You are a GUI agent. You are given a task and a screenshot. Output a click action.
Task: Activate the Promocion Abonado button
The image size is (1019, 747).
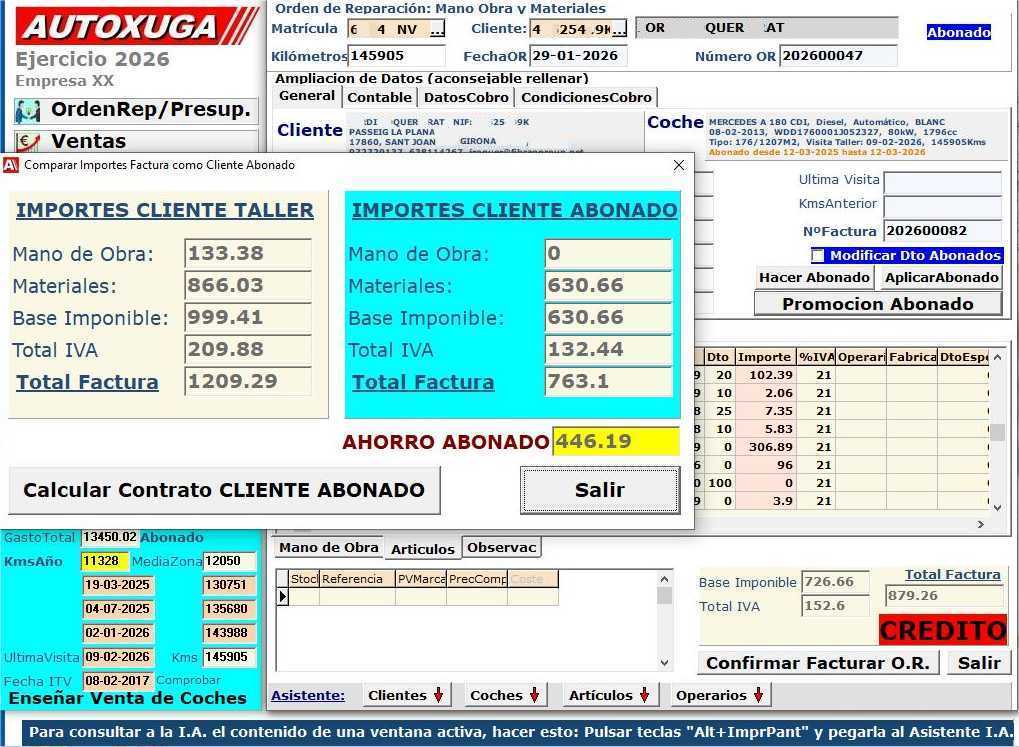tap(878, 303)
